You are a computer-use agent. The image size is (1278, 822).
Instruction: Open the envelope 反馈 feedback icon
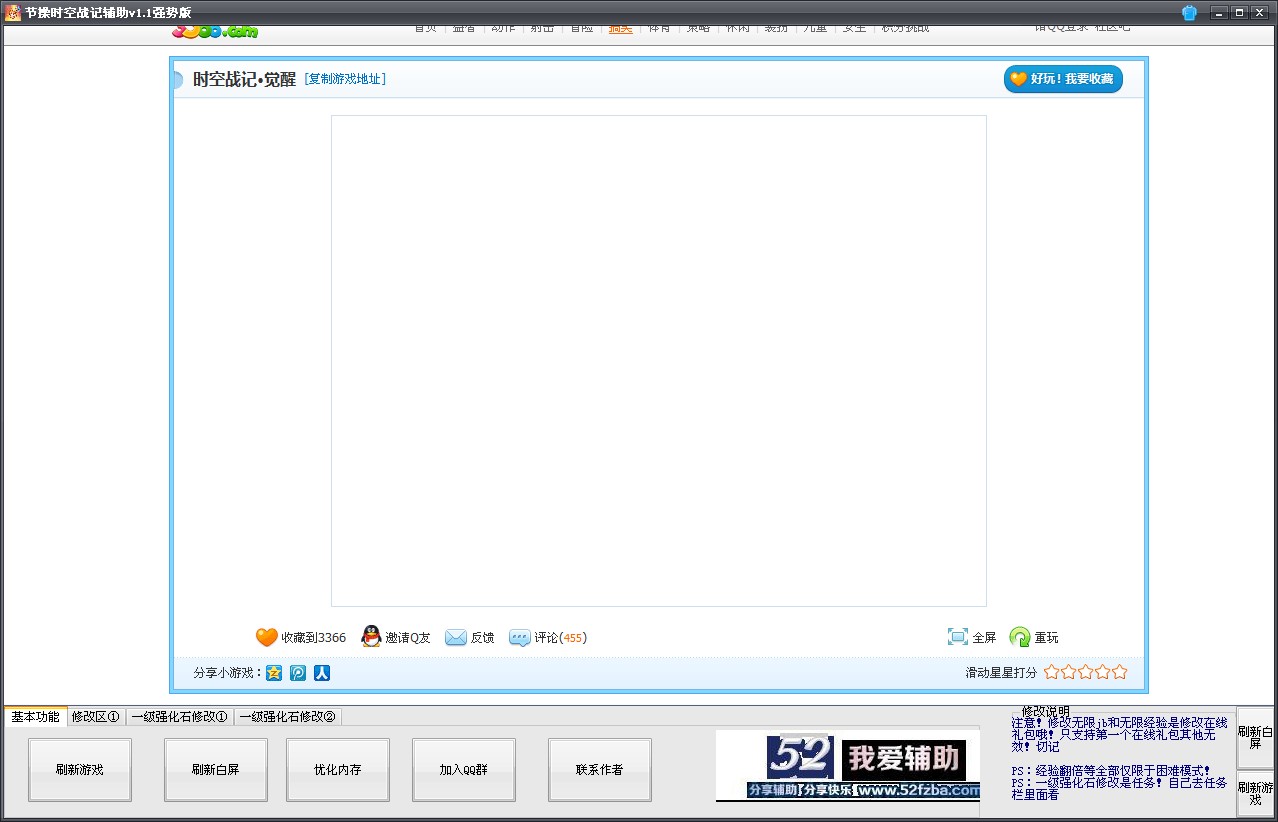456,637
